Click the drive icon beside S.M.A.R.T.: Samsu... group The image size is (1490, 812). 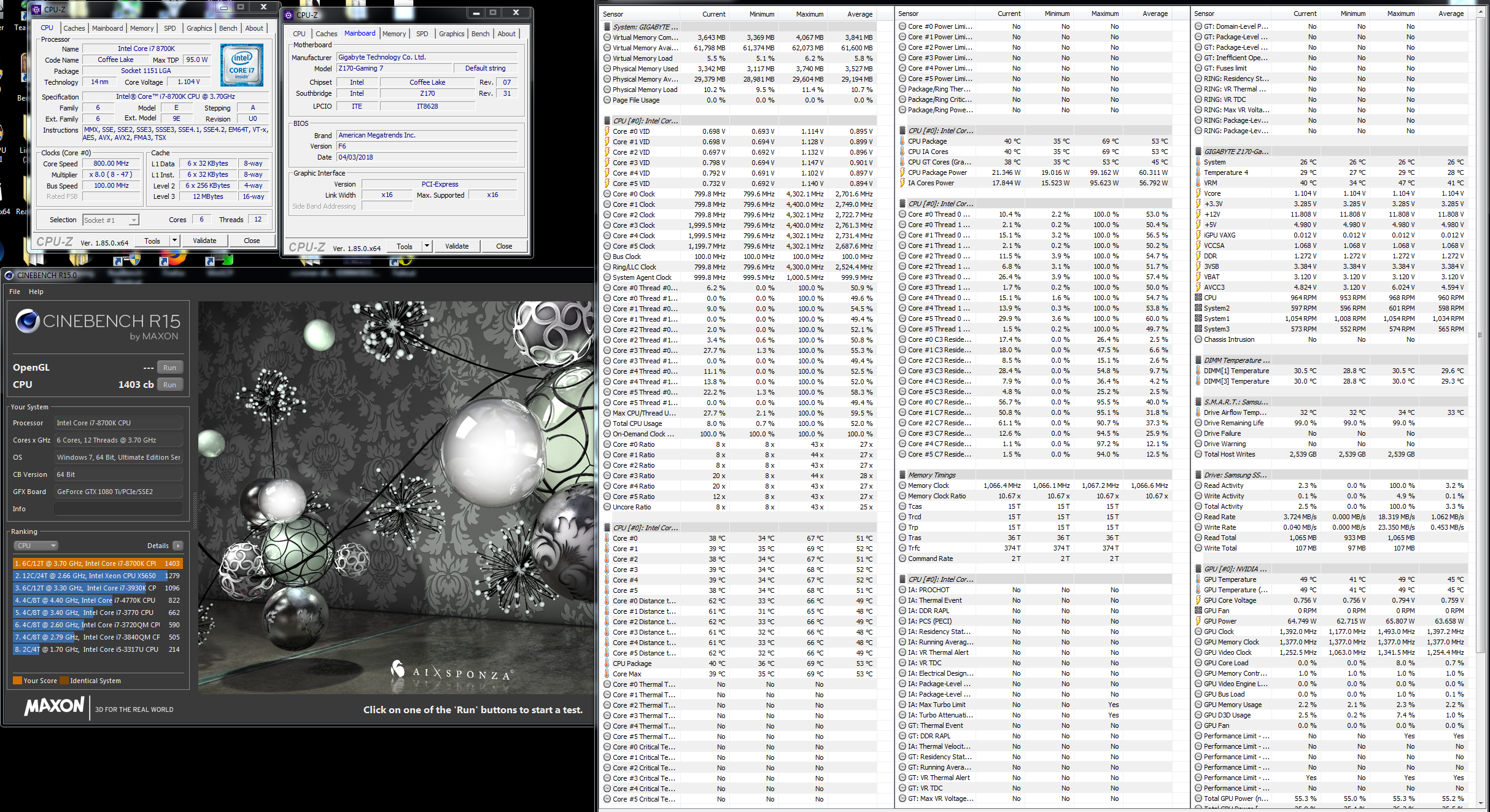tap(1198, 402)
